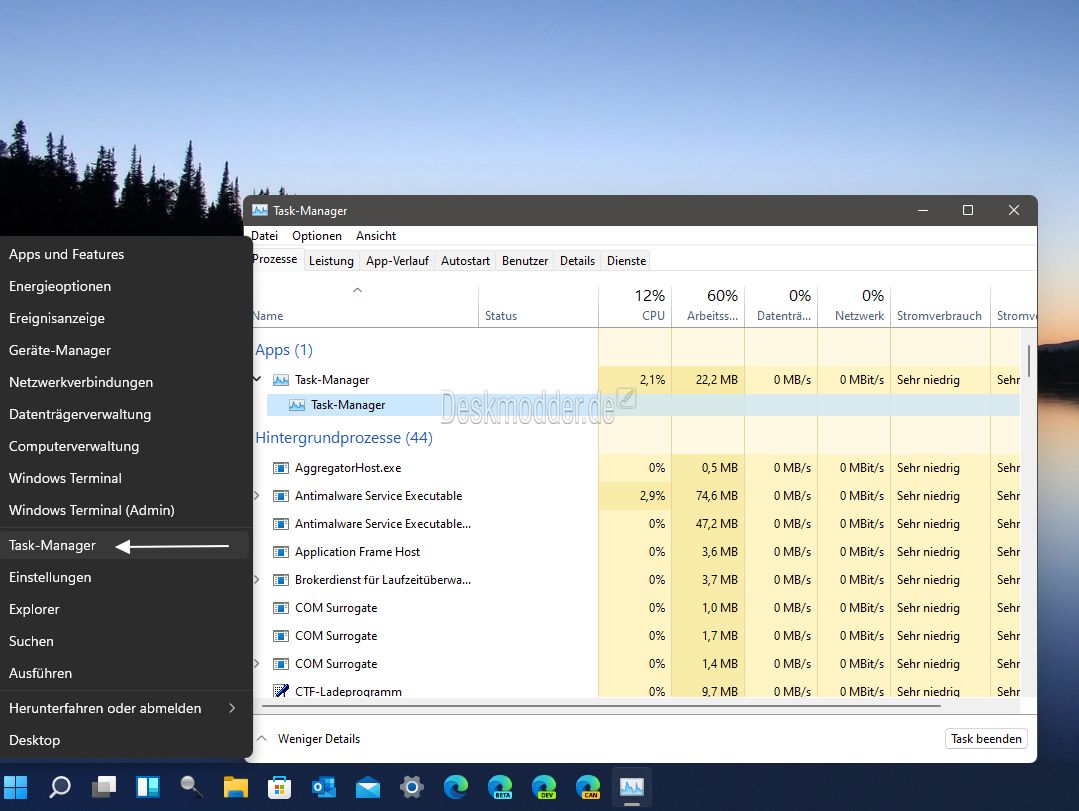Switch to the Benutzer tab
The width and height of the screenshot is (1079, 811).
pos(525,261)
